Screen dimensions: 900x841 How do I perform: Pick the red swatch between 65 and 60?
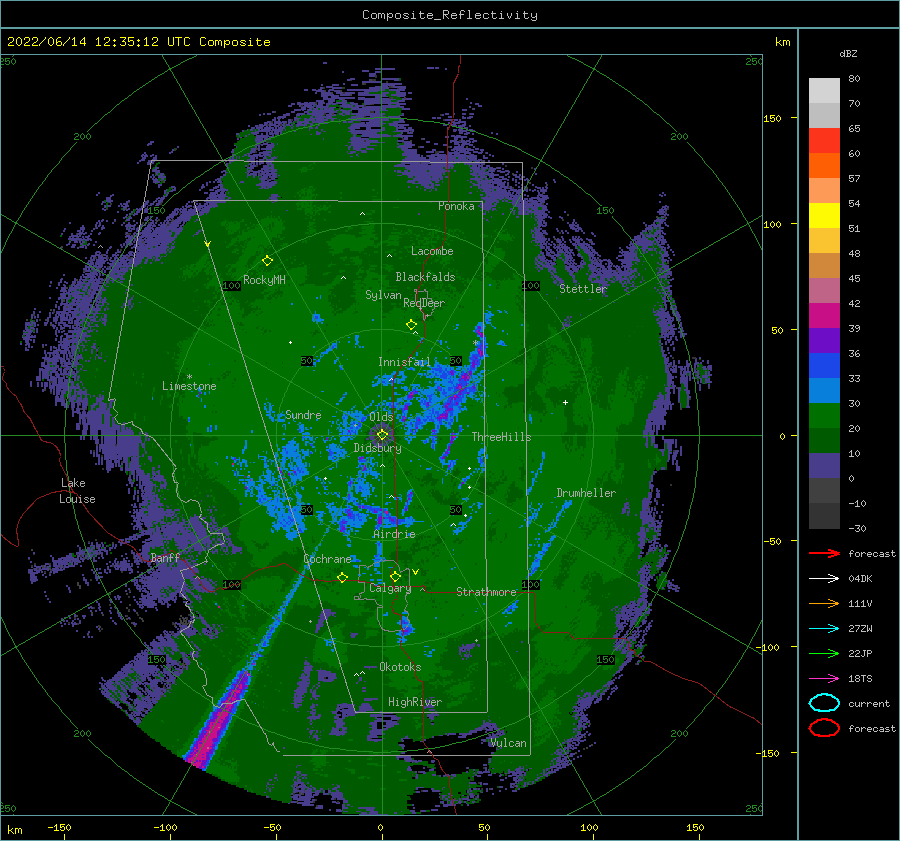(824, 141)
